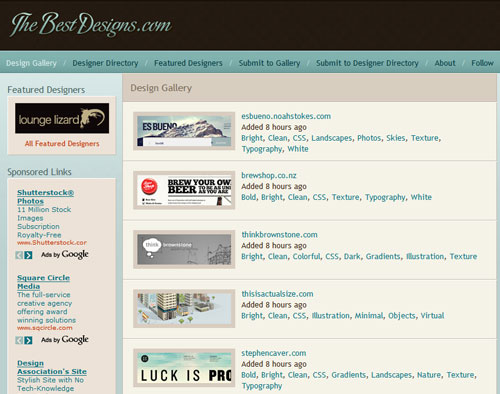Image resolution: width=500 pixels, height=394 pixels.
Task: Visit the thisisactualsize.com link
Action: [277, 294]
